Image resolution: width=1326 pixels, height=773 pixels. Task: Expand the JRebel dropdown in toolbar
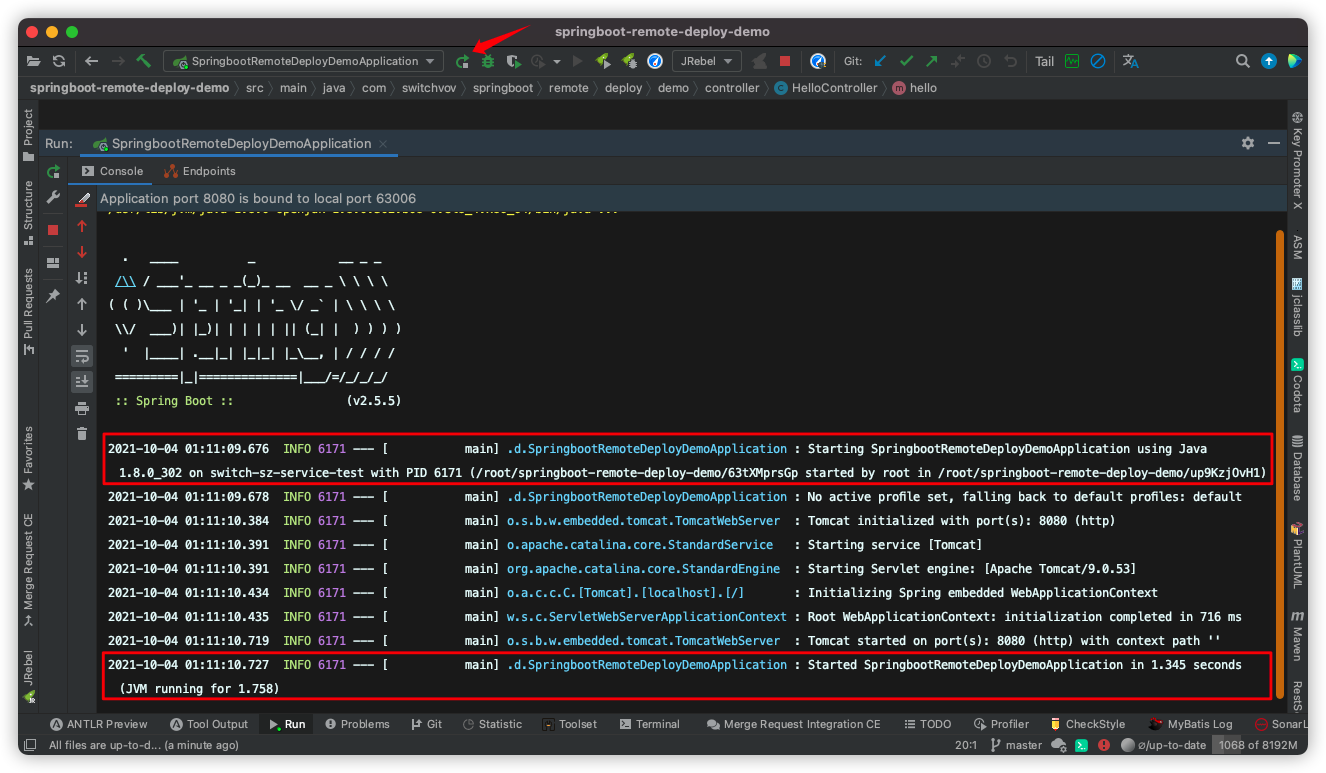(x=706, y=61)
